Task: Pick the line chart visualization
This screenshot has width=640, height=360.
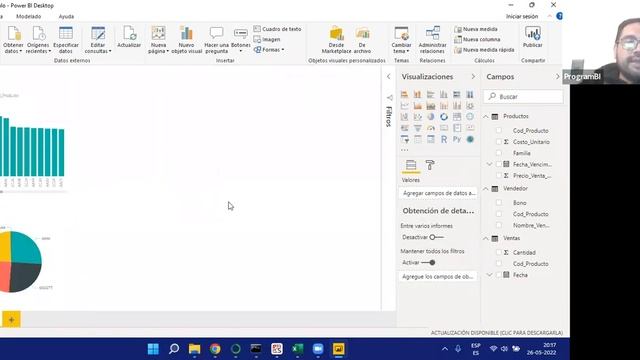Action: pyautogui.click(x=404, y=106)
